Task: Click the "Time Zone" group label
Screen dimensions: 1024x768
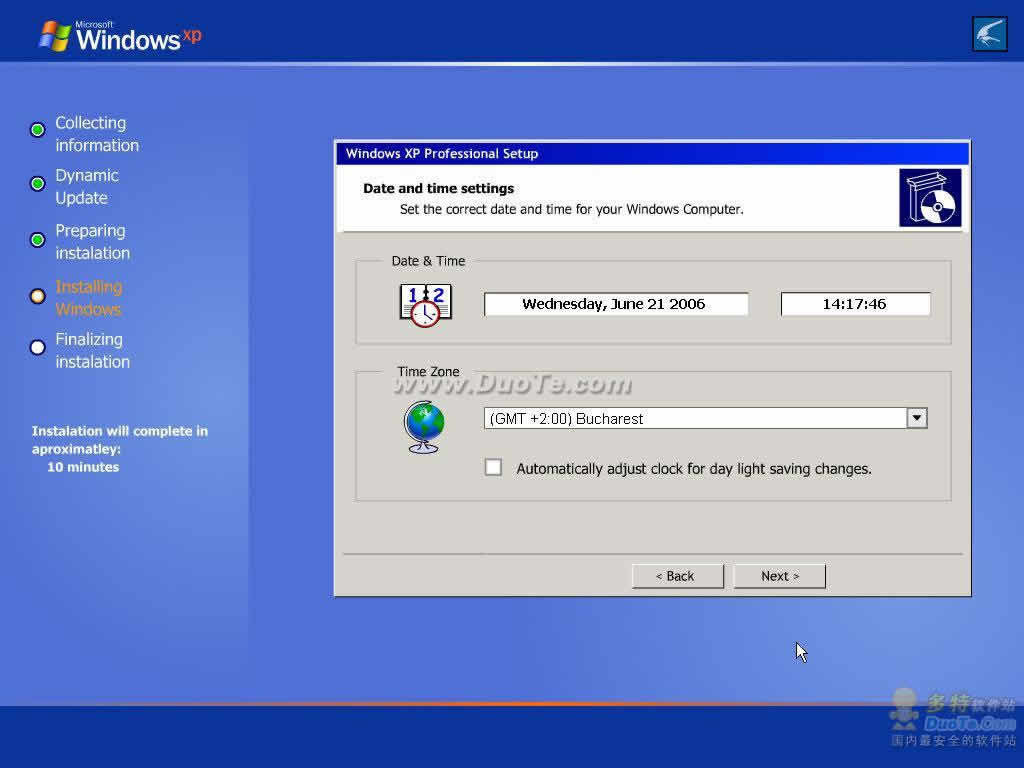Action: [x=428, y=372]
